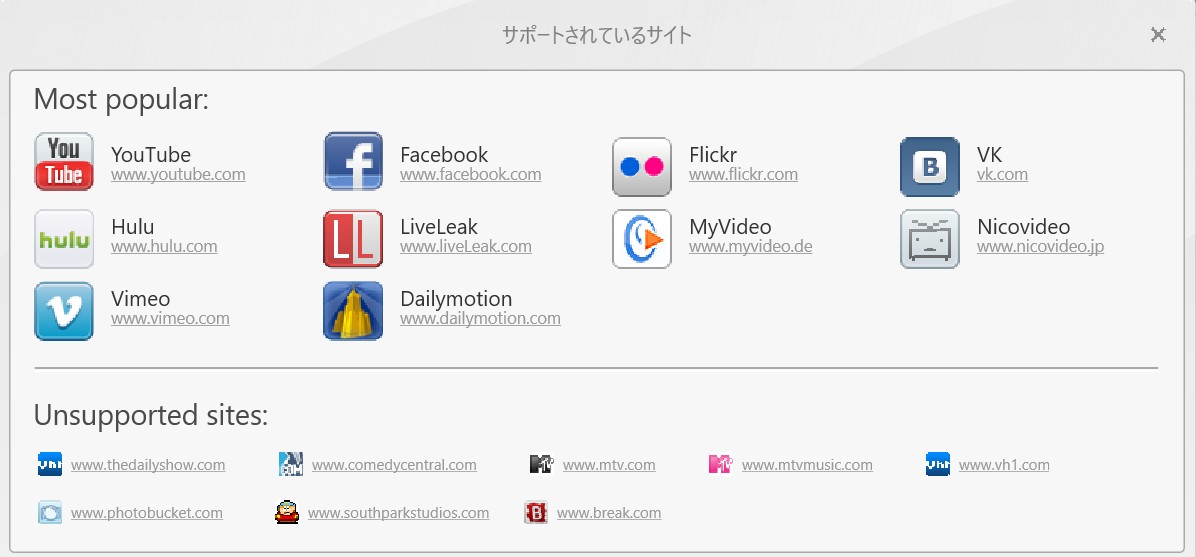Visit the www.myvideo.de link
Viewport: 1196px width, 557px height.
click(751, 246)
